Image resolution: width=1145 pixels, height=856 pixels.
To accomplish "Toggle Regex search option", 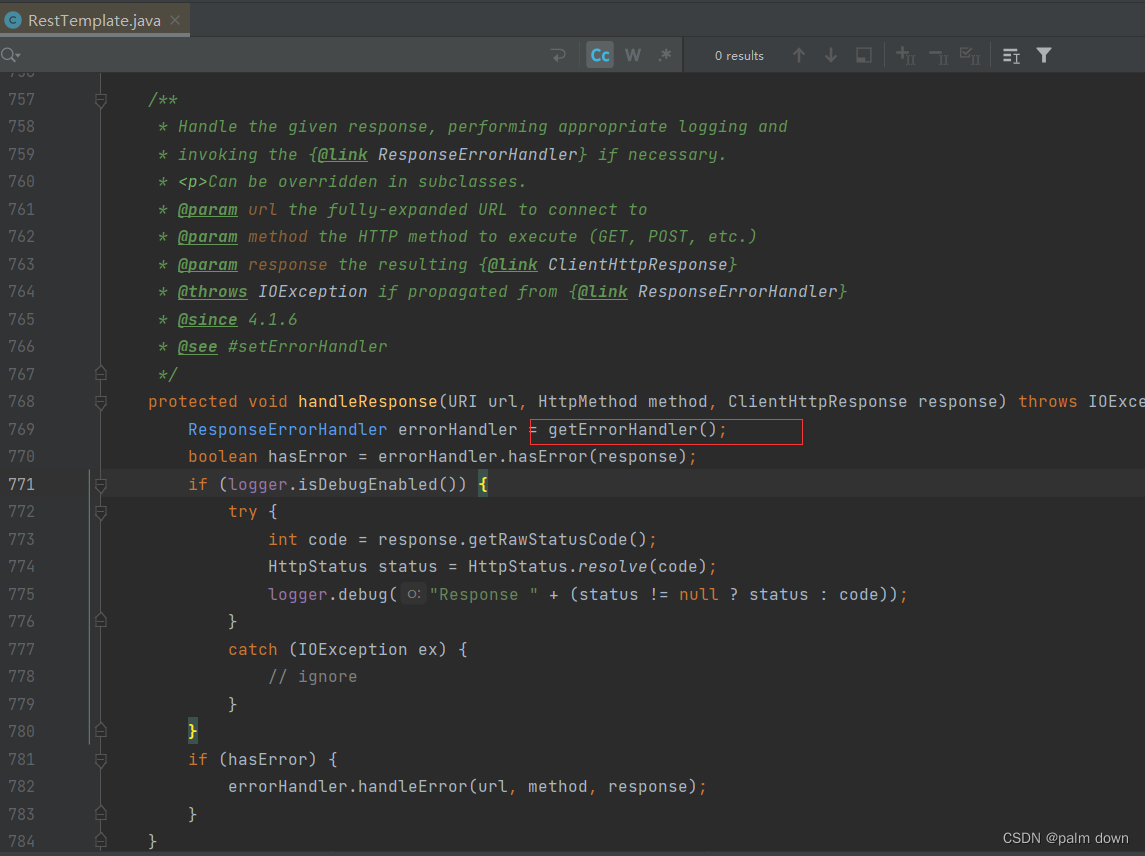I will click(665, 56).
